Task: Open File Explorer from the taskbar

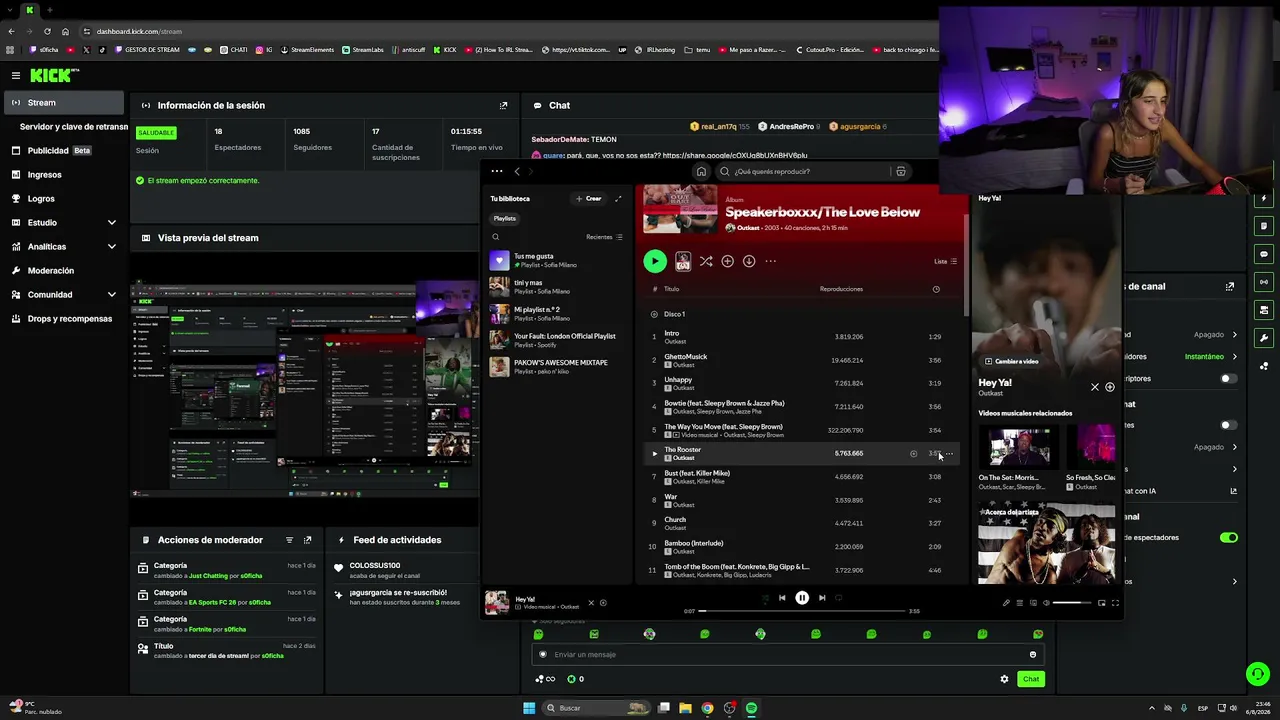Action: 685,708
